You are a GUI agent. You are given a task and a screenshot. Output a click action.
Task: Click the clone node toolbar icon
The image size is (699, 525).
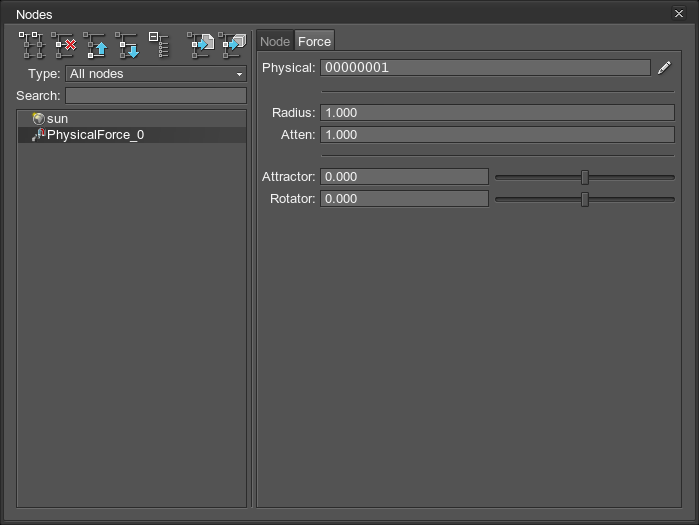pyautogui.click(x=31, y=45)
